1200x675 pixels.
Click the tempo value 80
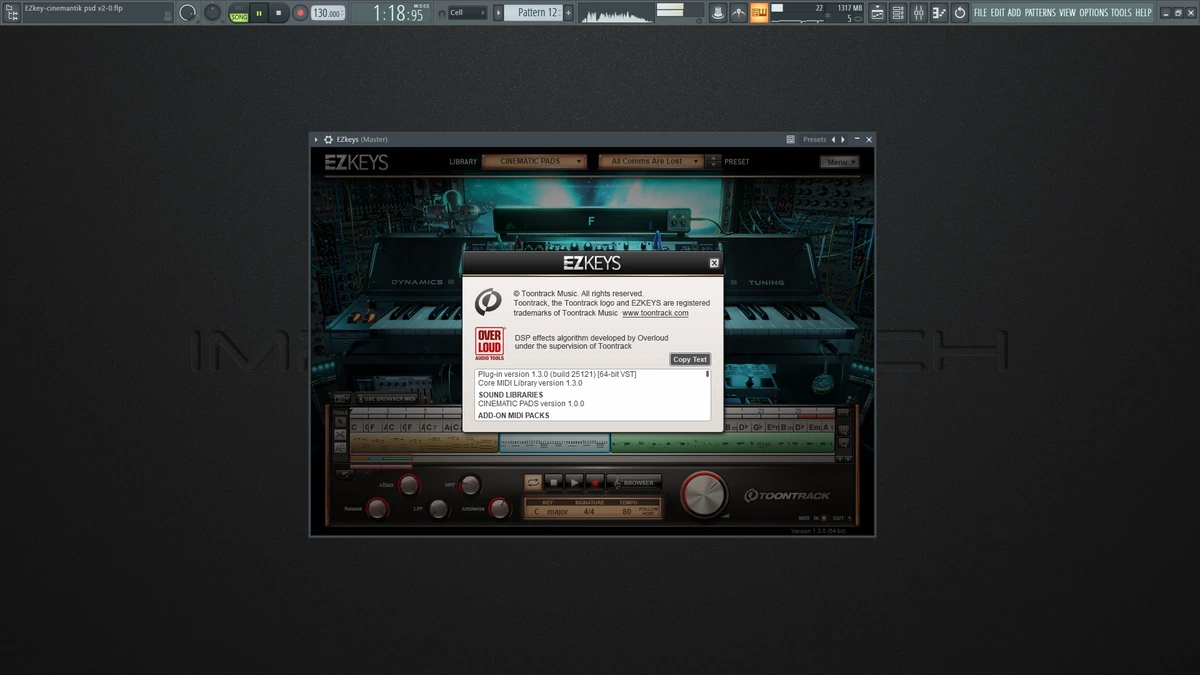point(626,511)
